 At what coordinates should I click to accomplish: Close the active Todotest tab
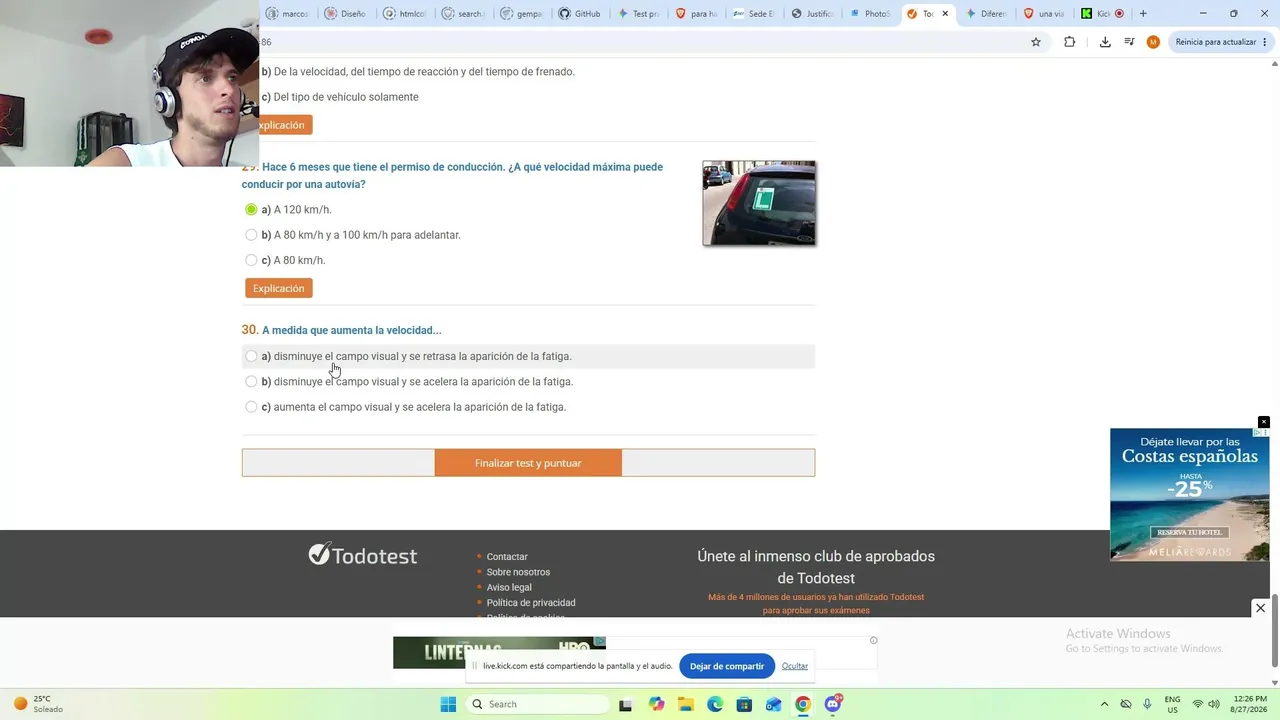945,14
